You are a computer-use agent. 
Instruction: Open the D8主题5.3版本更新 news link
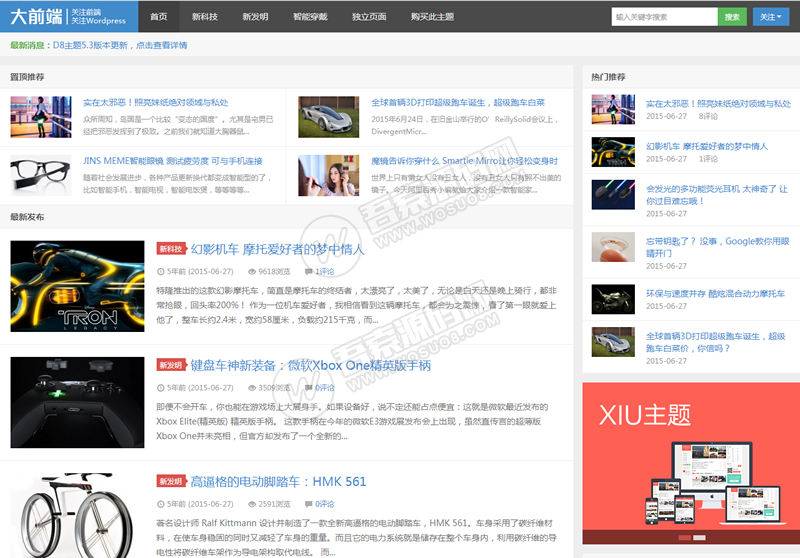[120, 45]
